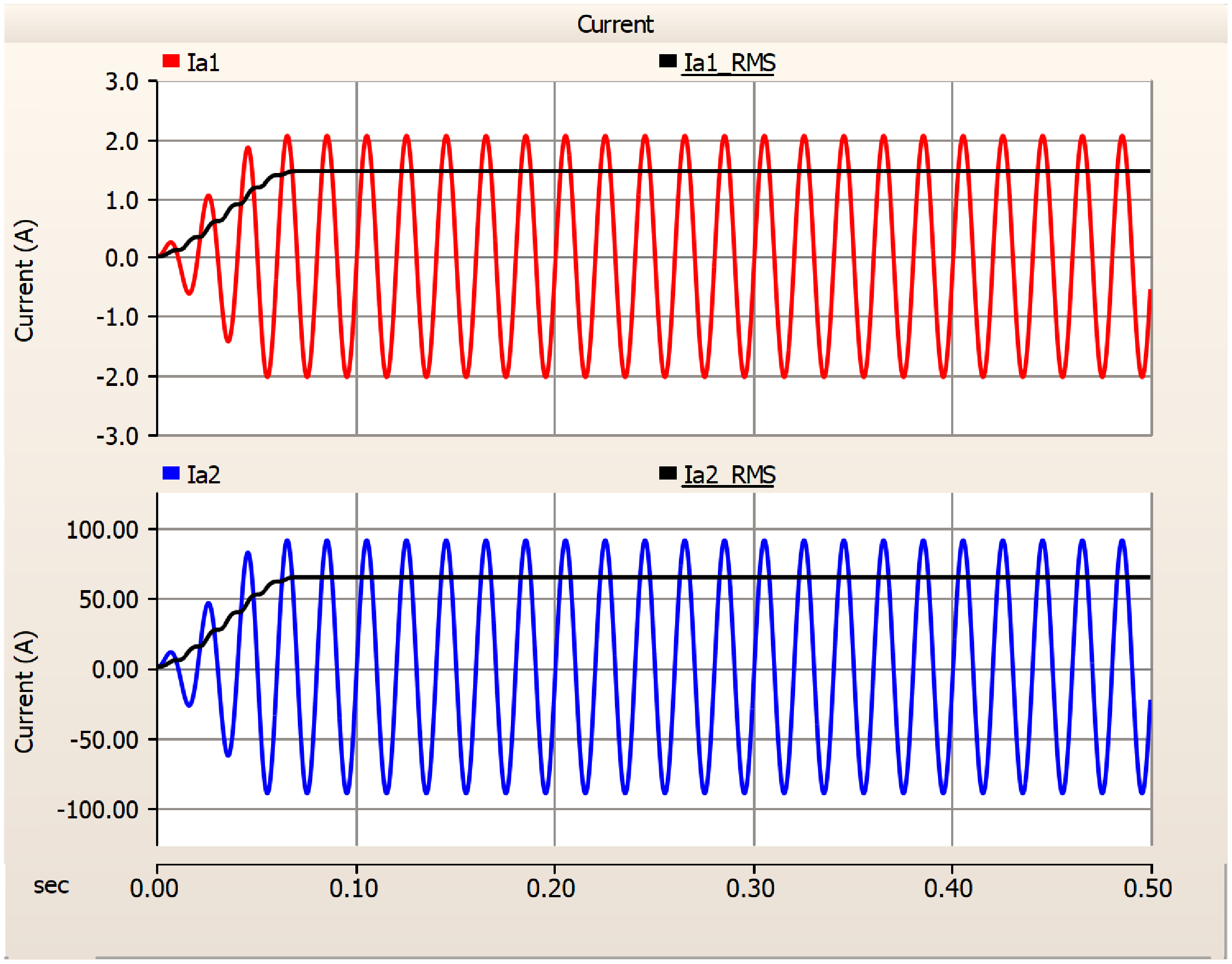Select the Ia2 curve legend label
1232x964 pixels.
(x=203, y=475)
